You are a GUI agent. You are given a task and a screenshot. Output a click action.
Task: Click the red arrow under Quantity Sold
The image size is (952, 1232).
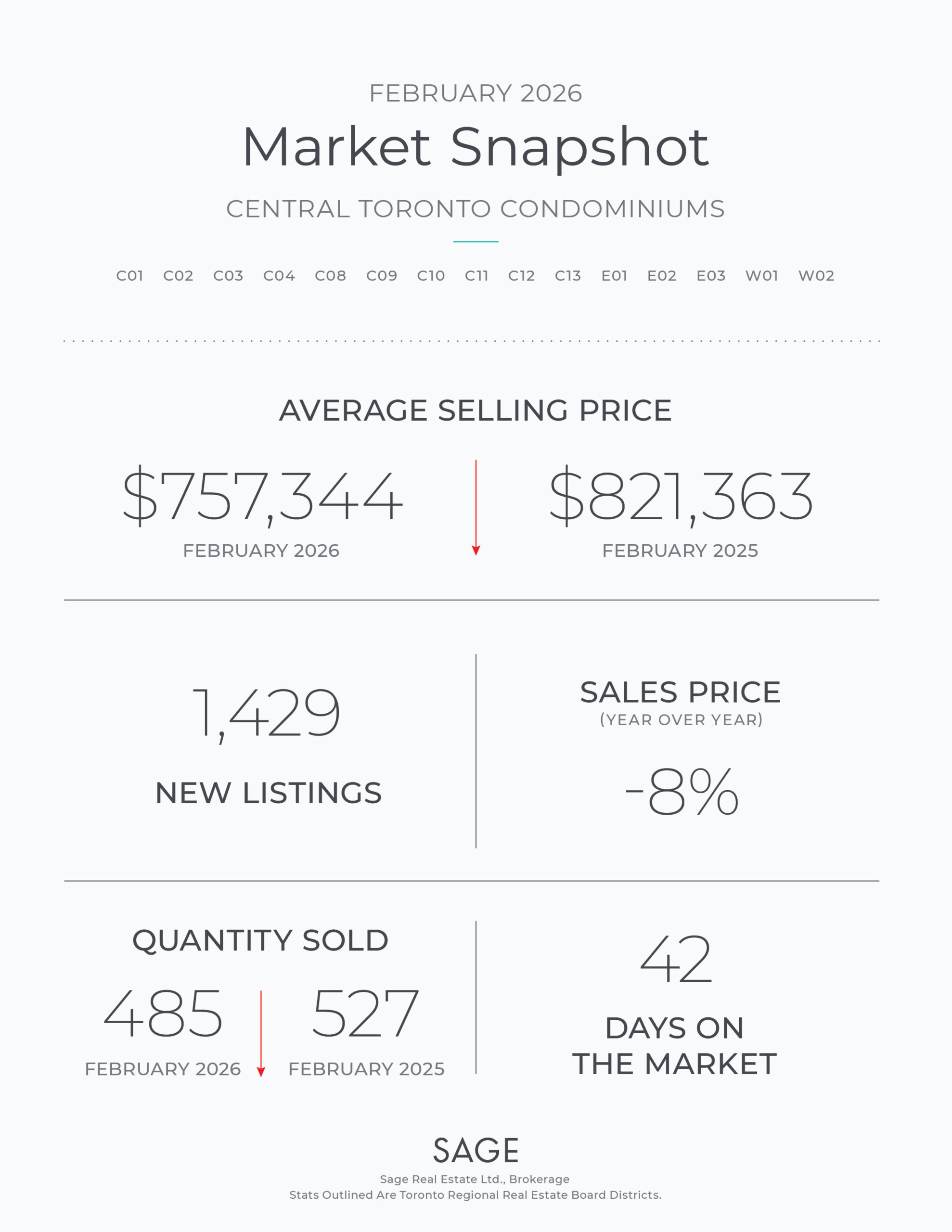tap(261, 1033)
